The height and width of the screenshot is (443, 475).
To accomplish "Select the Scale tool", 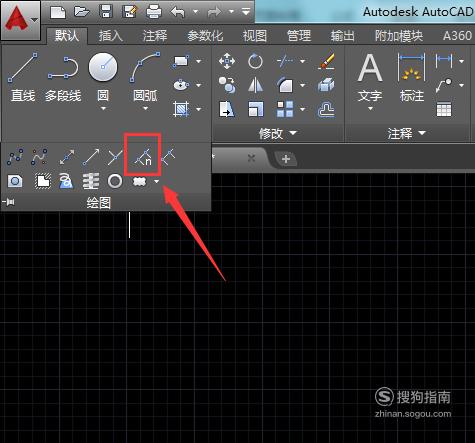I will pos(256,109).
